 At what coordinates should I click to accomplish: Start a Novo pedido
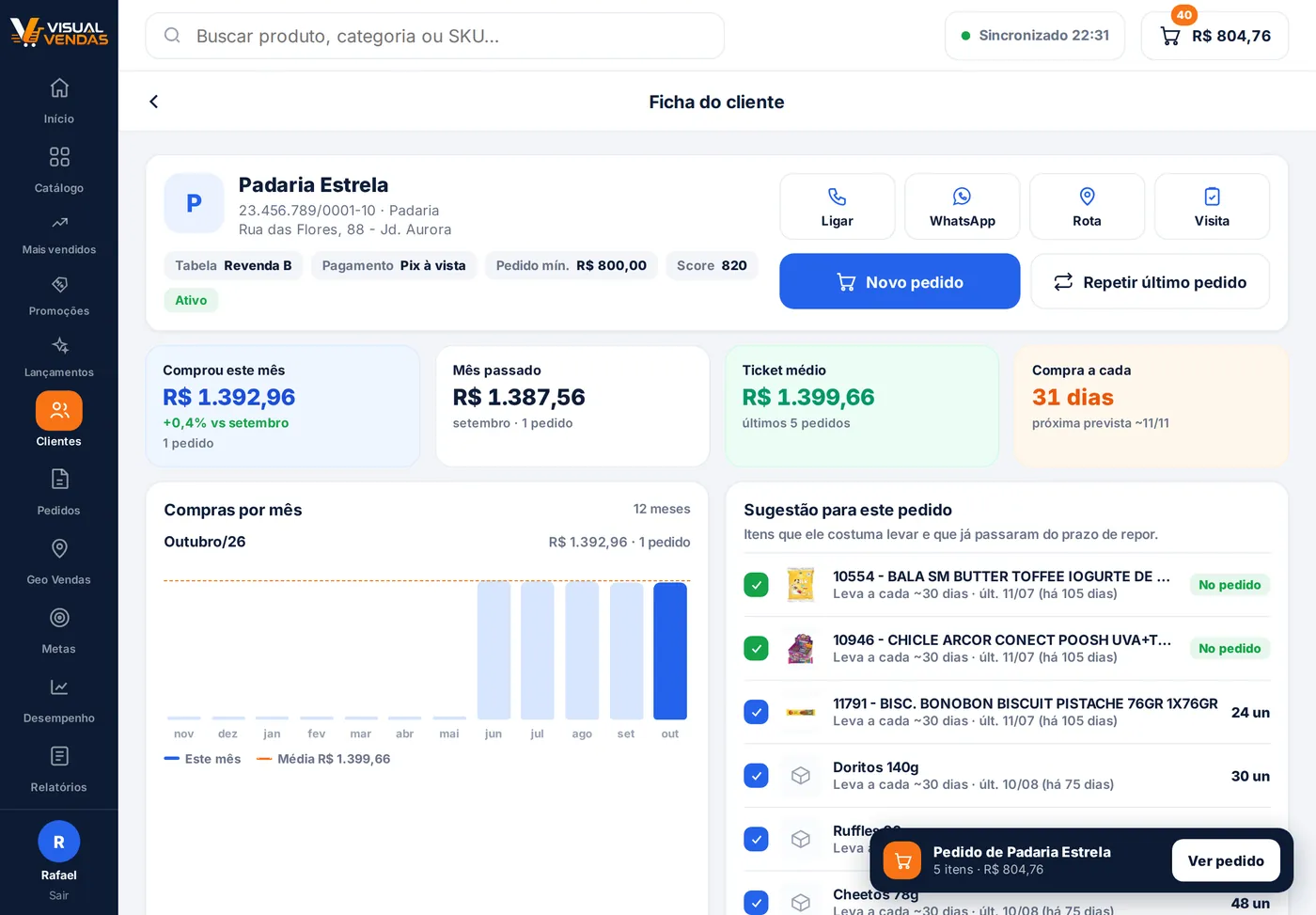coord(900,281)
